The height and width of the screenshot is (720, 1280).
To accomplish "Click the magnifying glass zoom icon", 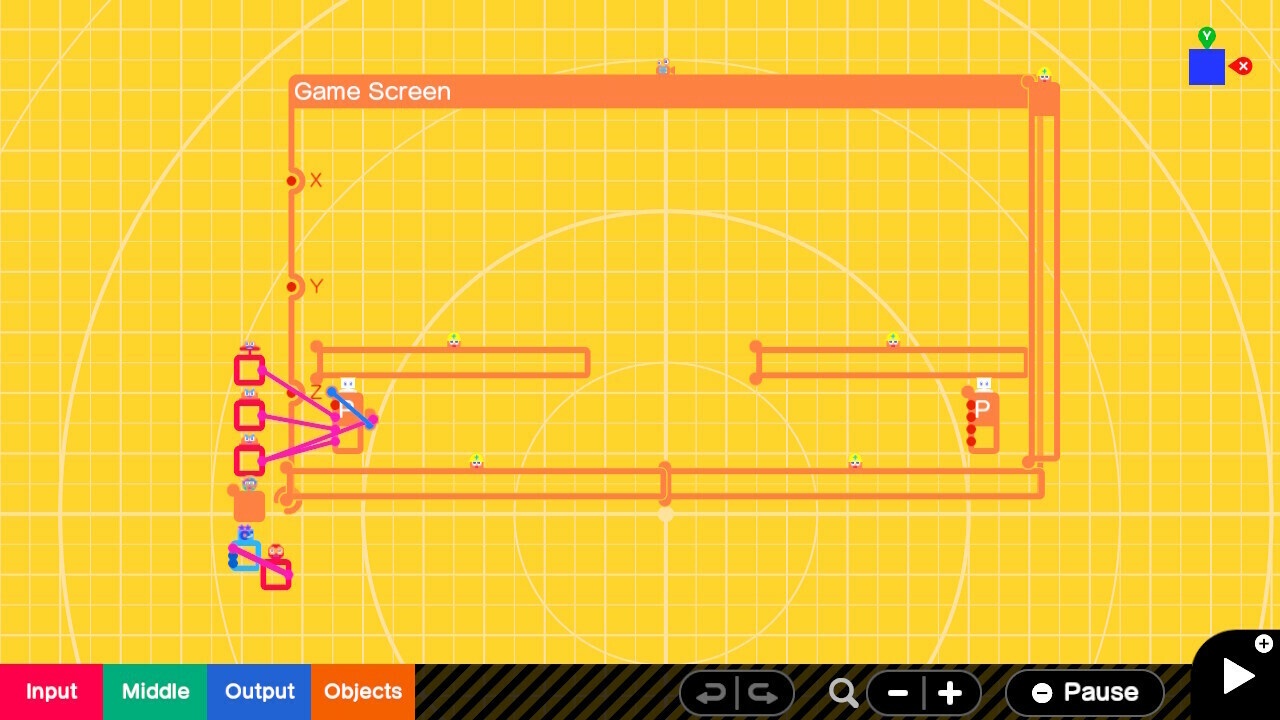I will tap(843, 692).
